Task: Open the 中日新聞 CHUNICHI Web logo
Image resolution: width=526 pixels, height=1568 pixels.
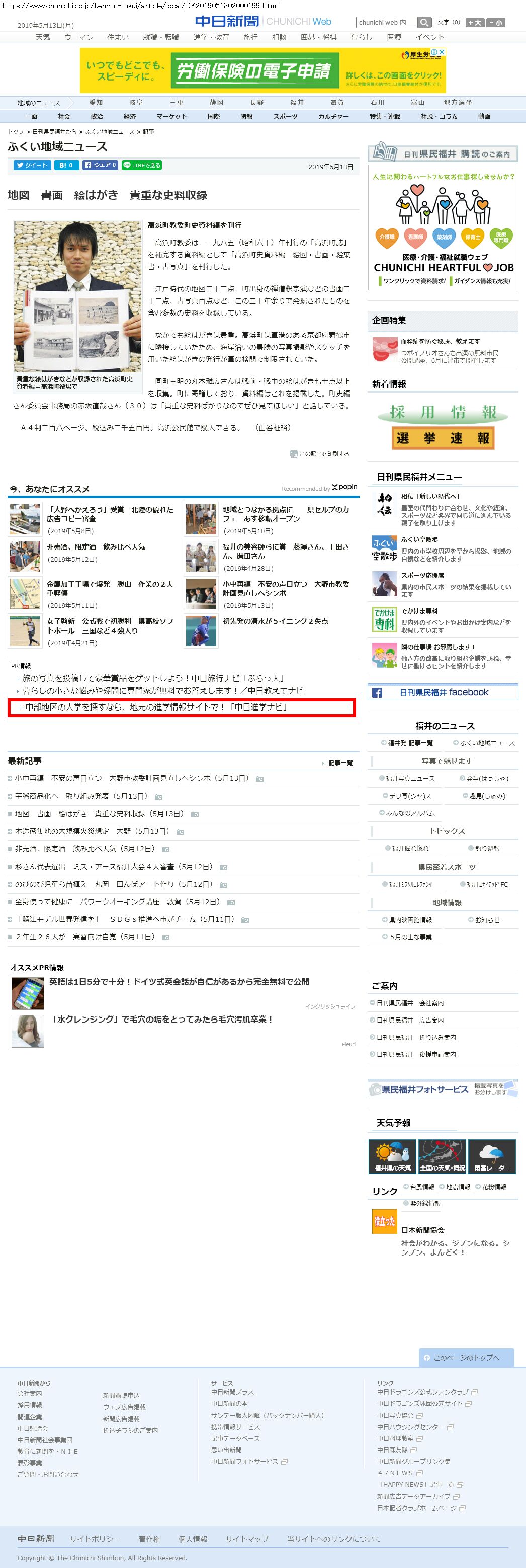Action: pyautogui.click(x=264, y=21)
